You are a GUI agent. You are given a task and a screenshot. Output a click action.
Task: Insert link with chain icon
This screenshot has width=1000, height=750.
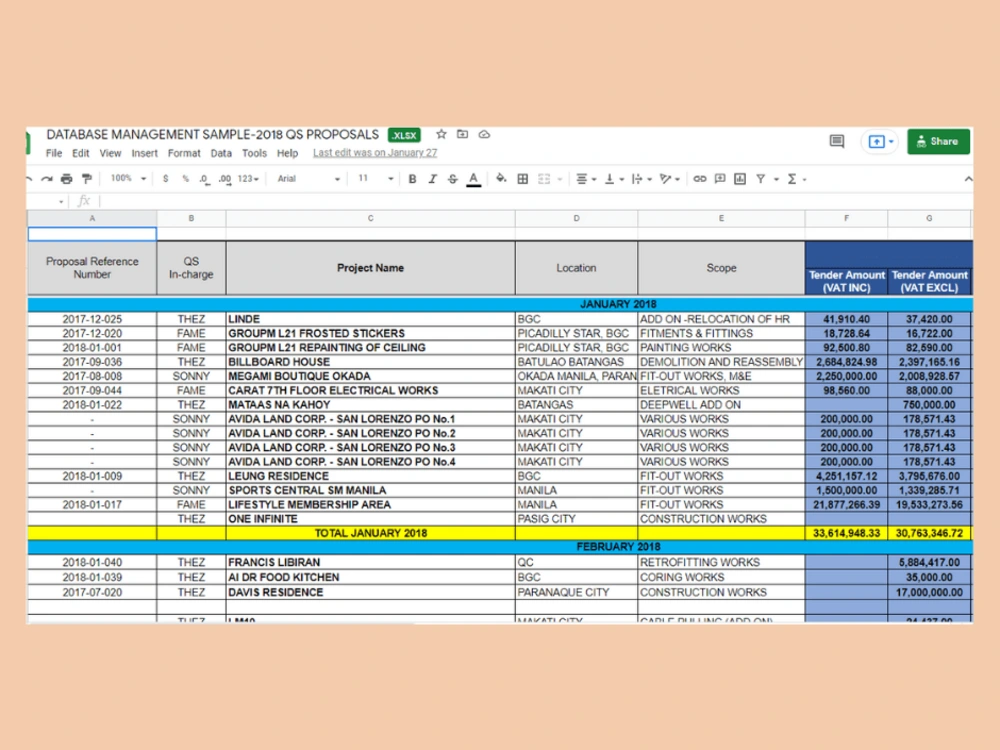pos(700,179)
